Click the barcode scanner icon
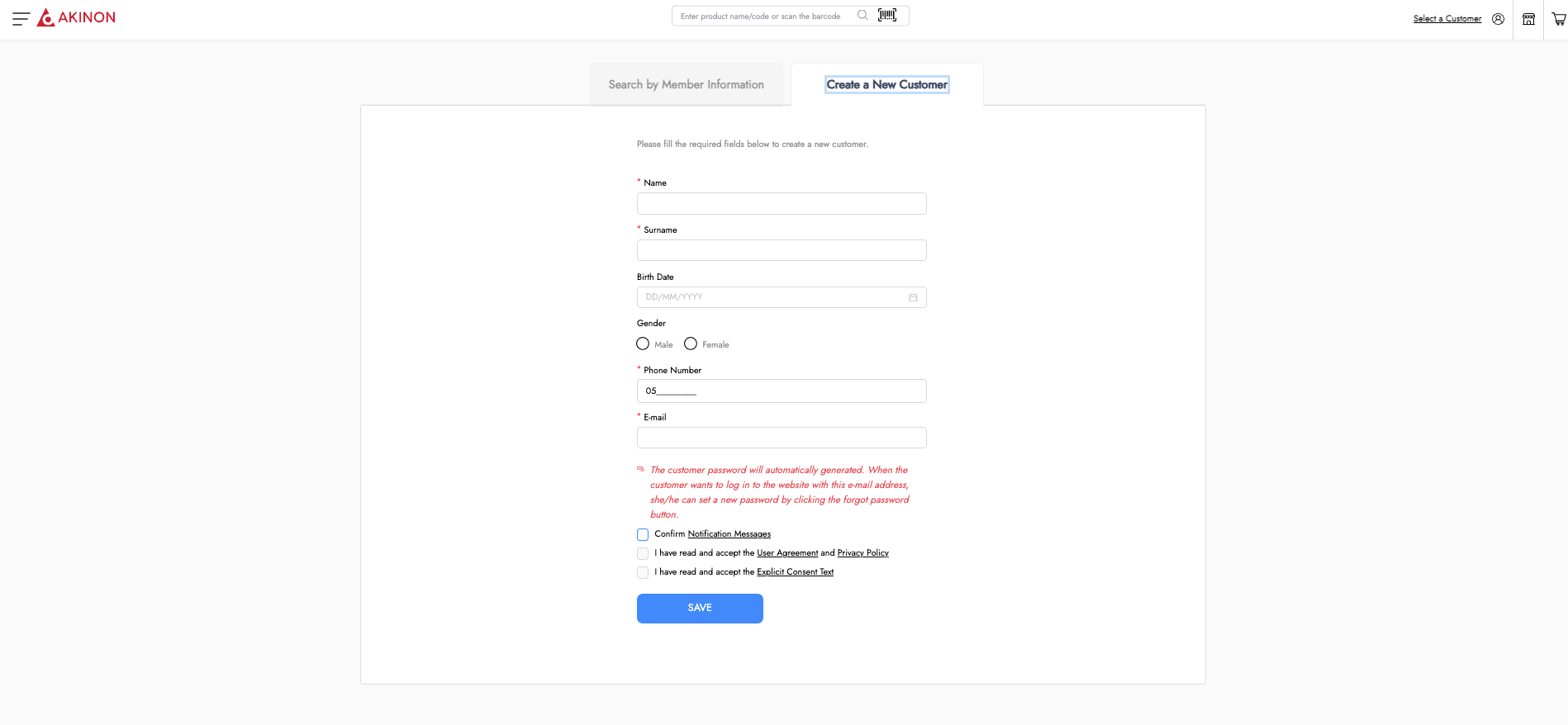 click(887, 16)
